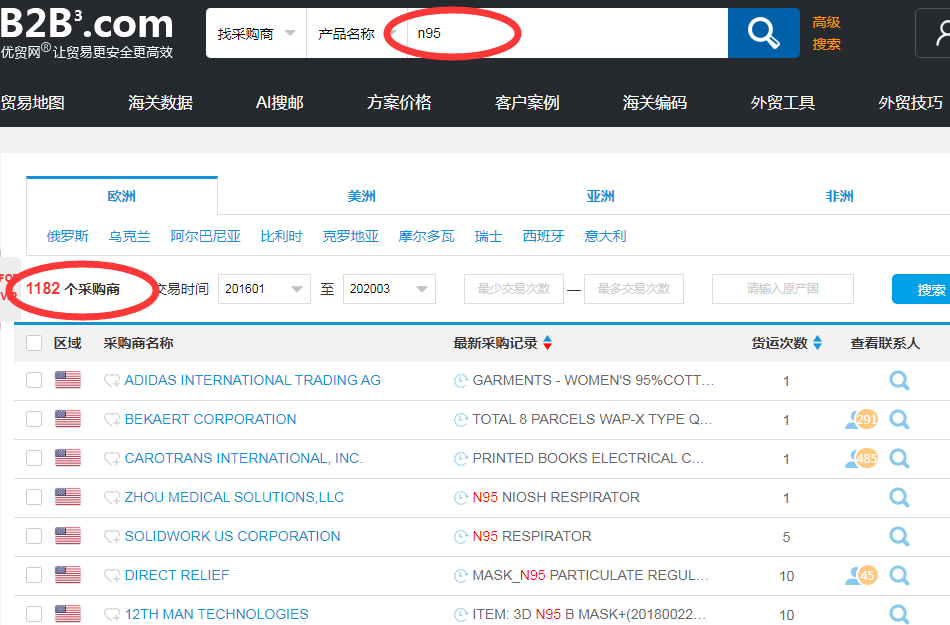
Task: Click US flag icon in SOLIDWORK row
Action: (x=68, y=535)
